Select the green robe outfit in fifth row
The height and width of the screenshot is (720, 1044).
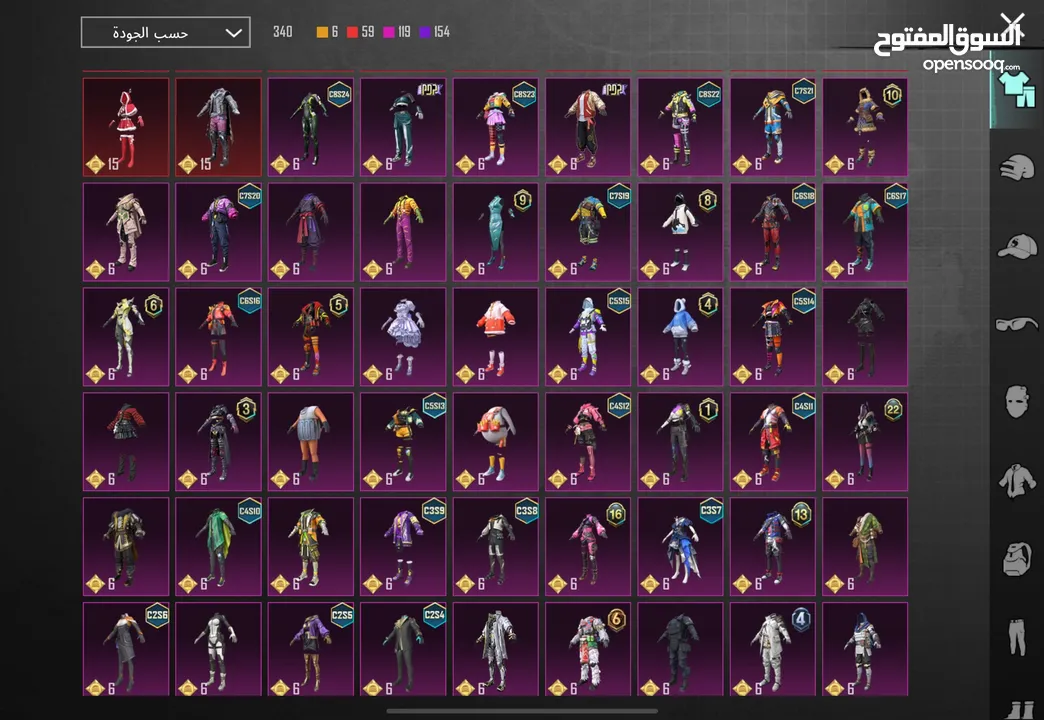(865, 546)
